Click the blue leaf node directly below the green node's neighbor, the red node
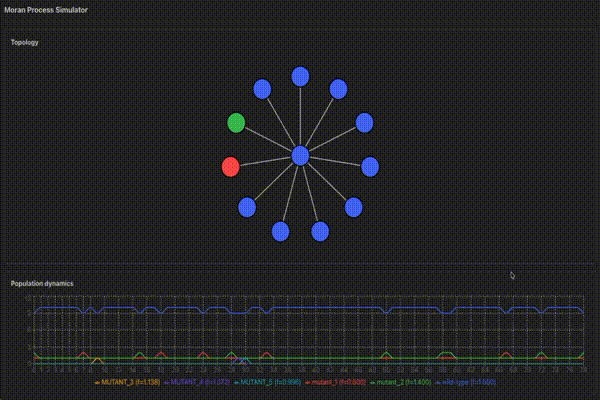This screenshot has height=400, width=600. click(x=247, y=207)
